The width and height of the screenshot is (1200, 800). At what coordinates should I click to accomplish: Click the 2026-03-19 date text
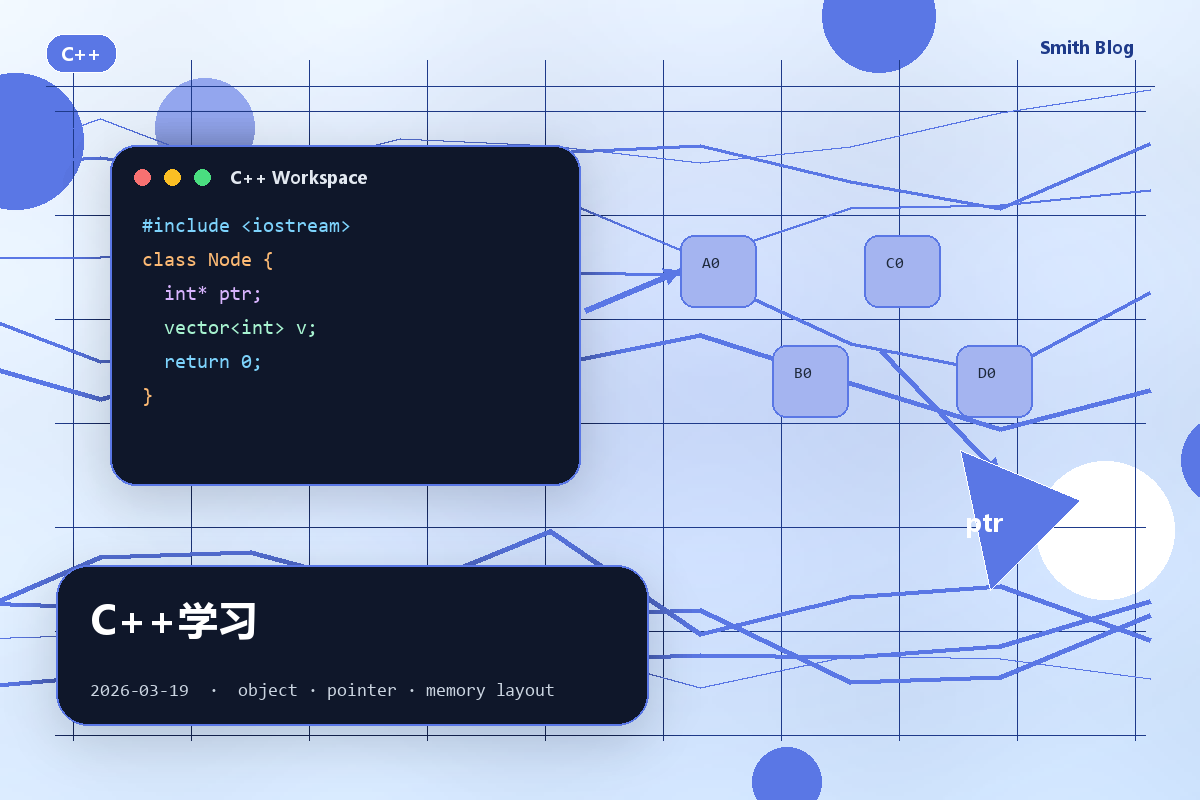(x=139, y=690)
